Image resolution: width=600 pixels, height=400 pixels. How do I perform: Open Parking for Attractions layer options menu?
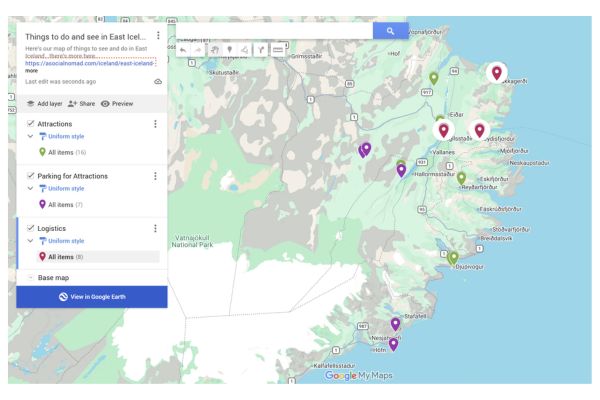(x=155, y=176)
